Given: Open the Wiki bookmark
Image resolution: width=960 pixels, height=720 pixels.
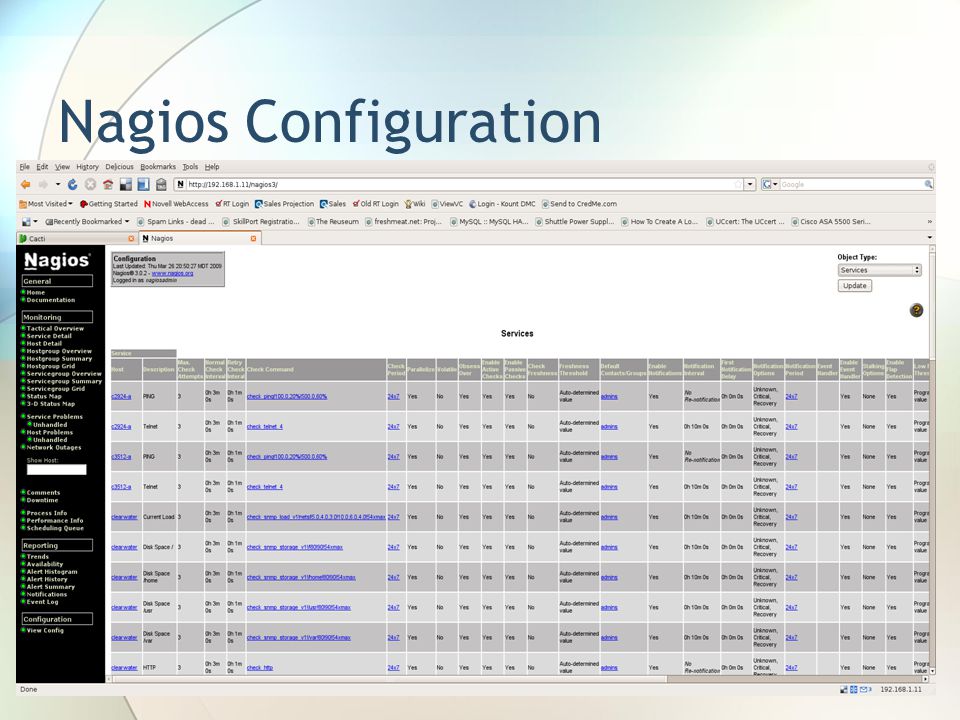Looking at the screenshot, I should point(414,204).
